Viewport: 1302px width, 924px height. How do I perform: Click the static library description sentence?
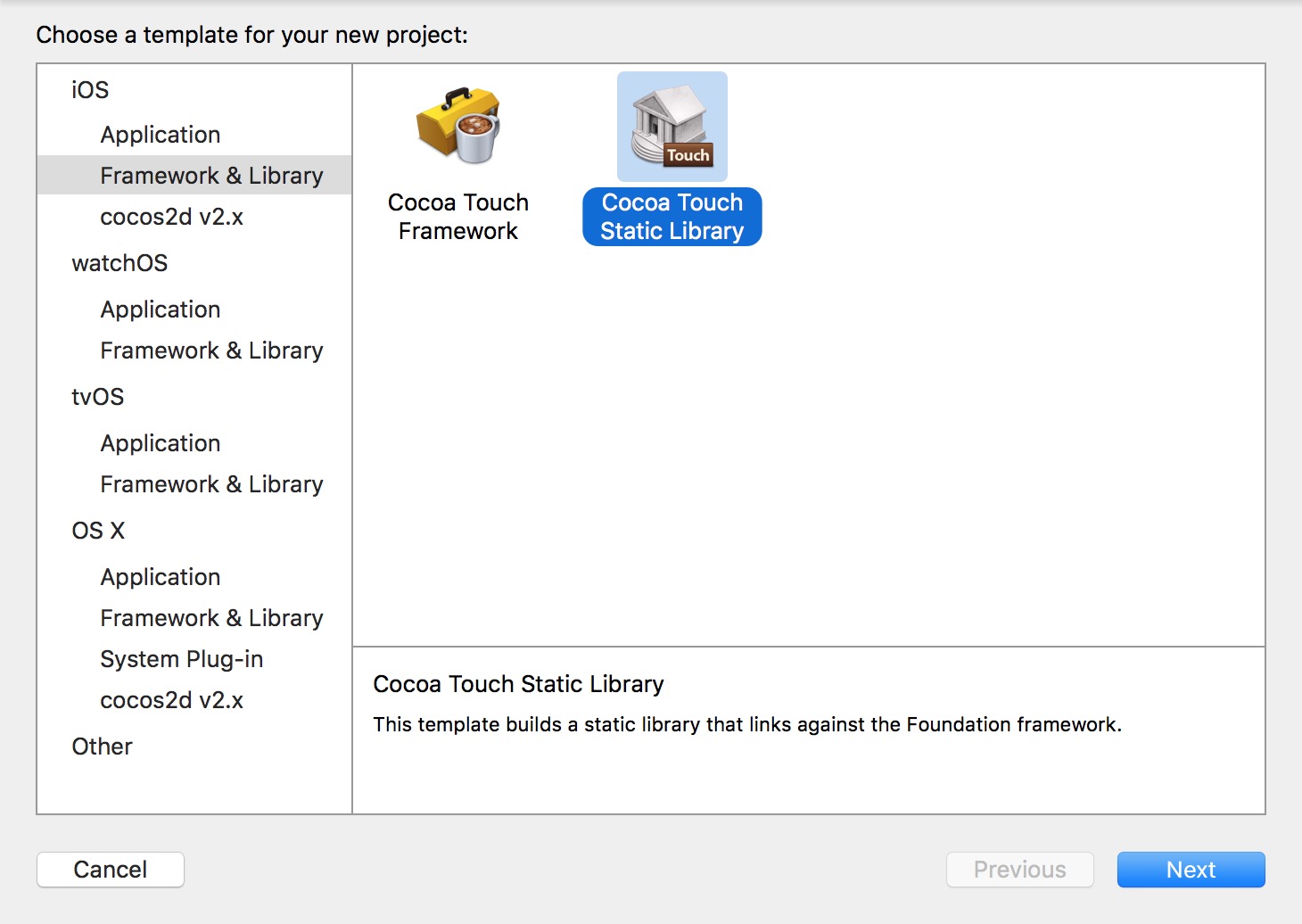[747, 724]
